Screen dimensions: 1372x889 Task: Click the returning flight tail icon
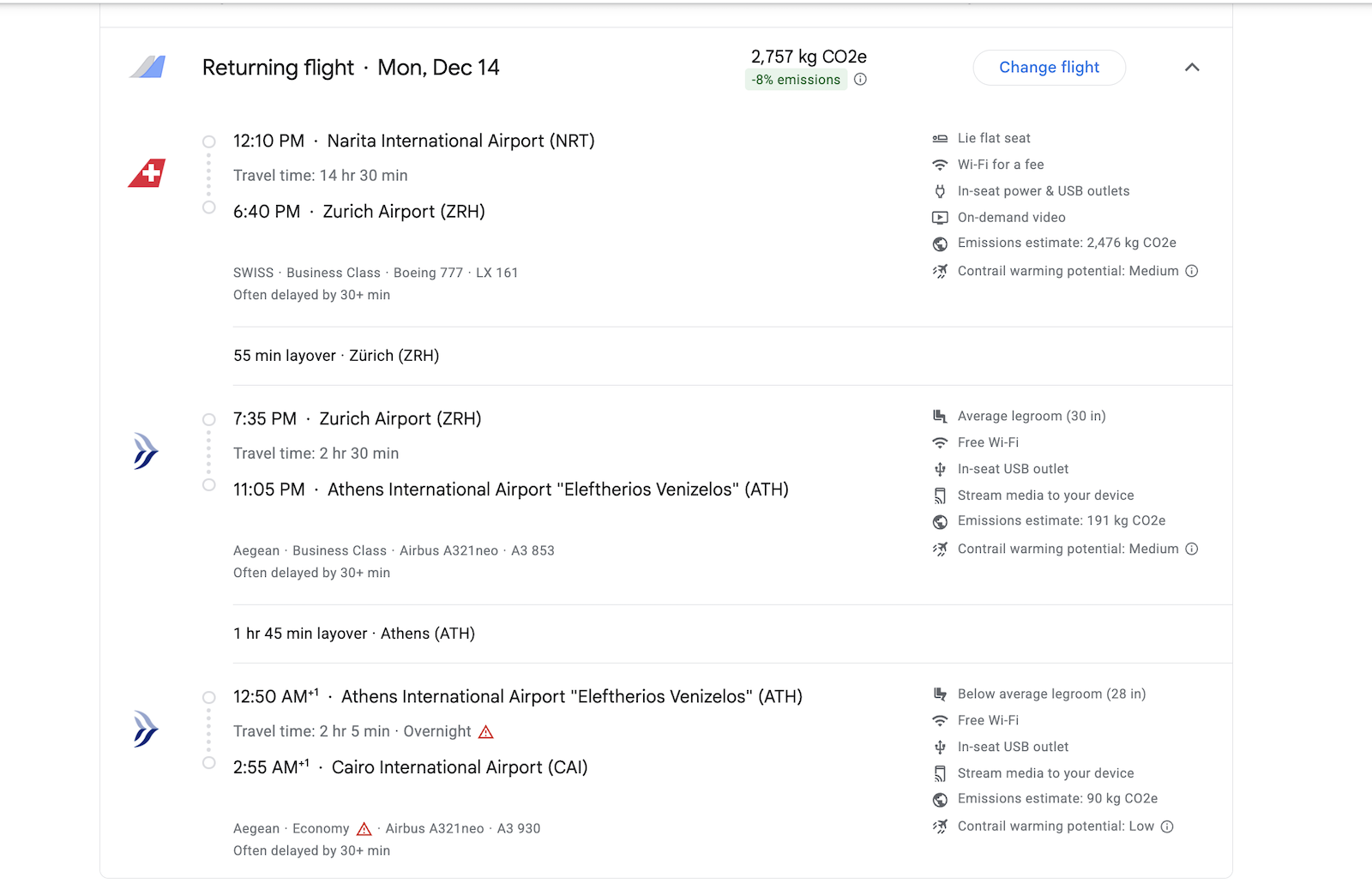coord(147,67)
